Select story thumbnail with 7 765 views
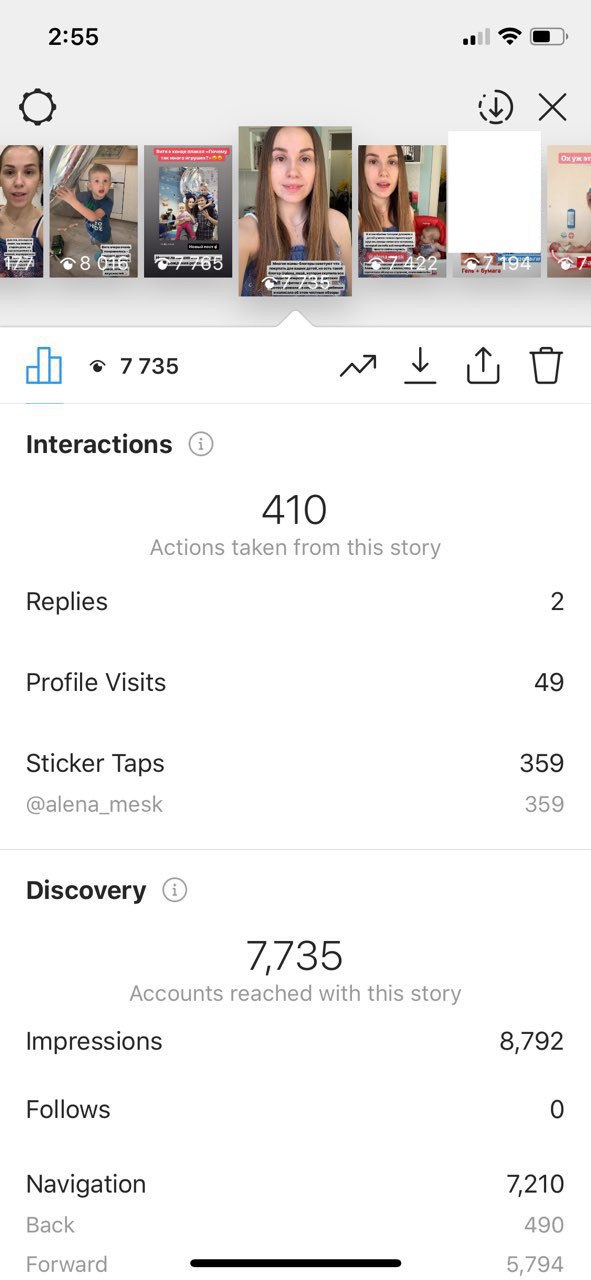591x1280 pixels. click(188, 211)
